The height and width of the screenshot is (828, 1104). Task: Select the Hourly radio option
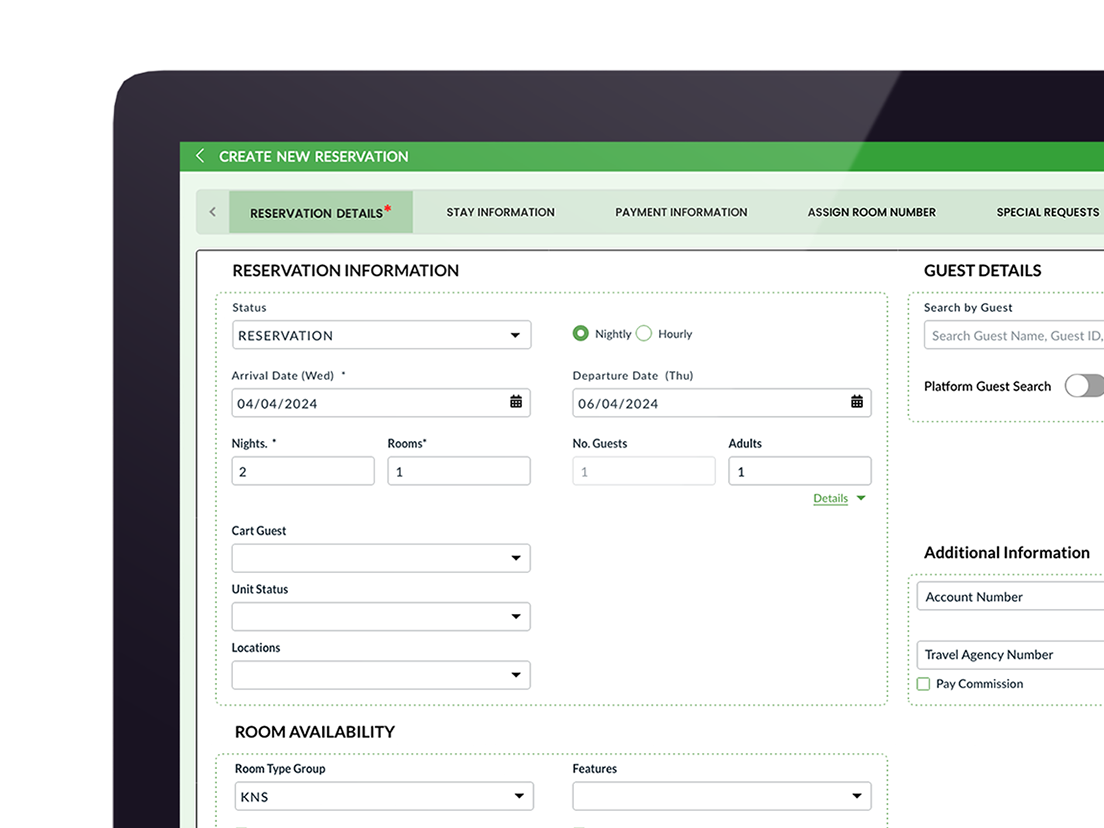(x=644, y=333)
